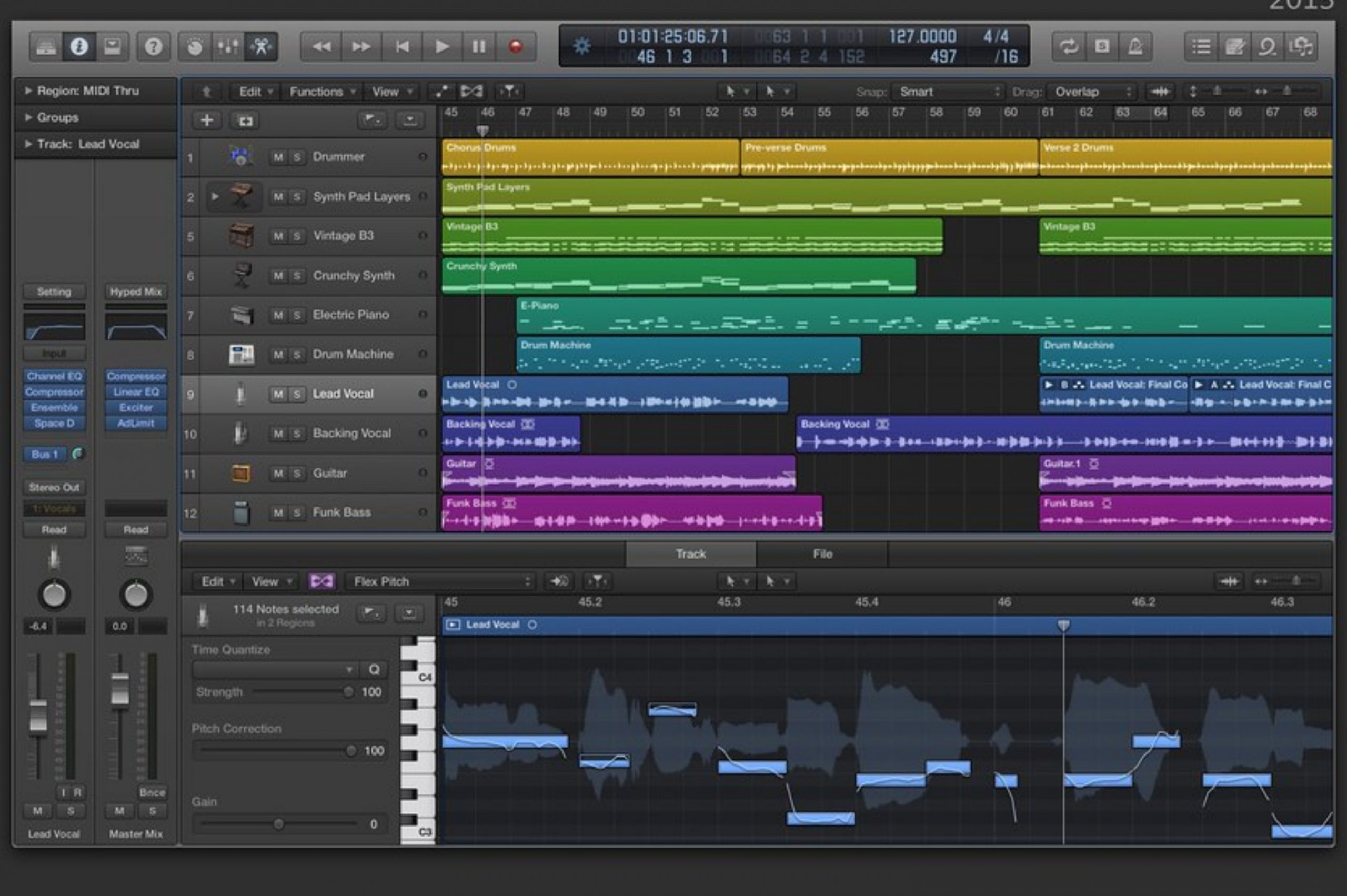Open the Flex Pitch mode dropdown
The image size is (1347, 896).
pyautogui.click(x=440, y=582)
